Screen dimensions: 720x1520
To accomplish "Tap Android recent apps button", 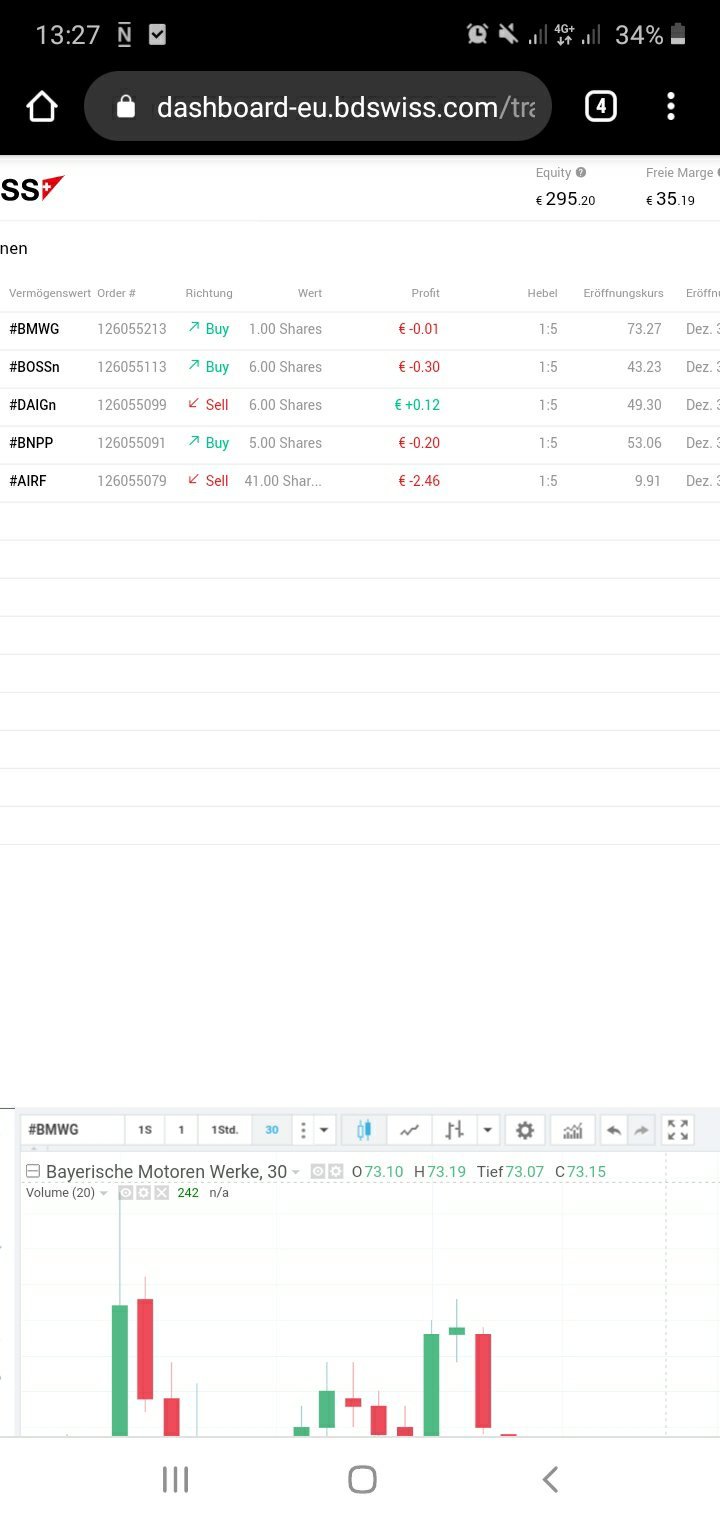I will pos(175,1480).
